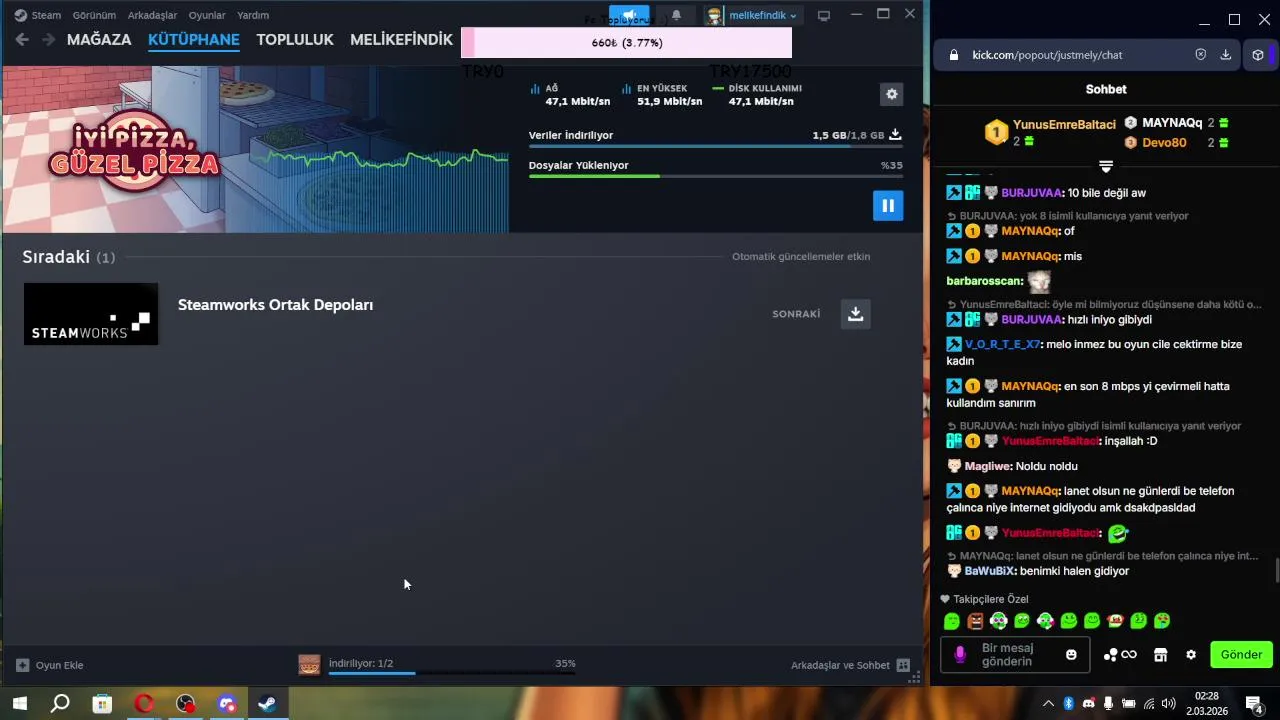Click the forward navigation arrow in Steam

(48, 40)
